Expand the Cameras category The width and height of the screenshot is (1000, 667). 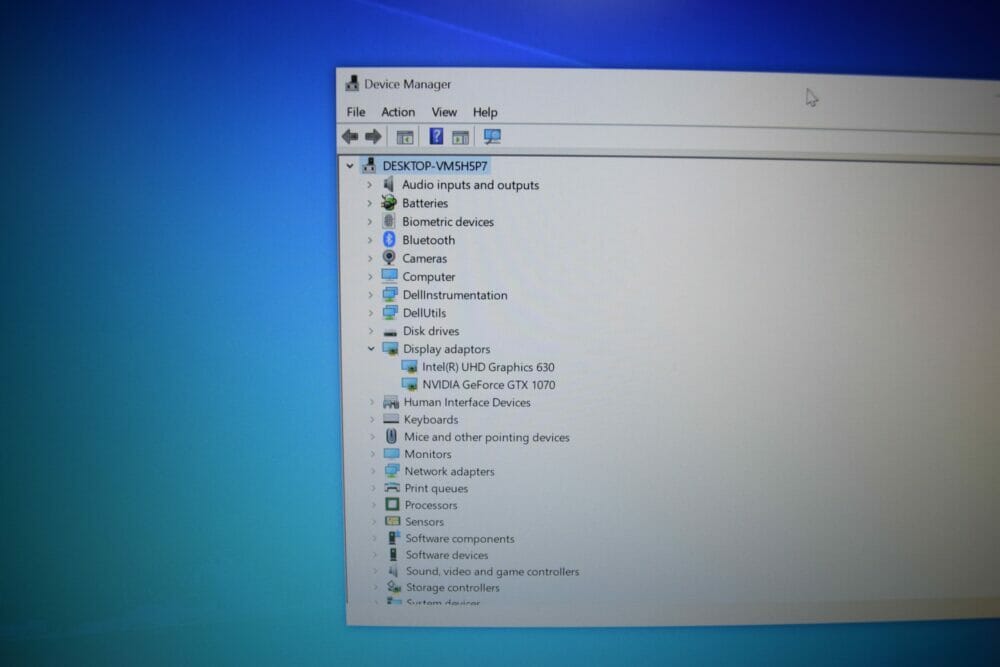[370, 259]
